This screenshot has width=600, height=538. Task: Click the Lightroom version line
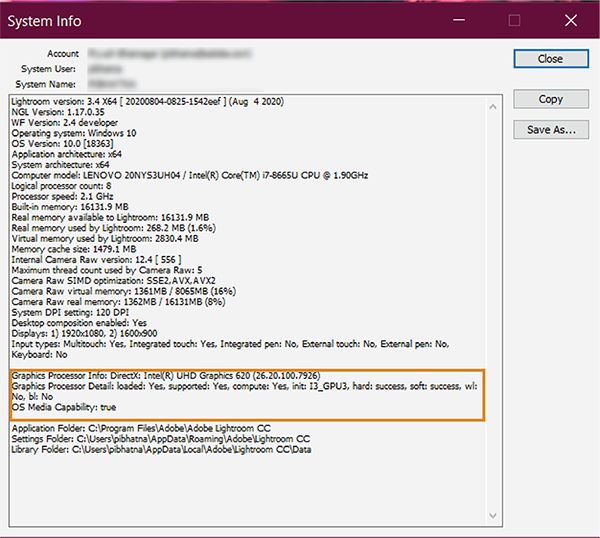[x=148, y=101]
